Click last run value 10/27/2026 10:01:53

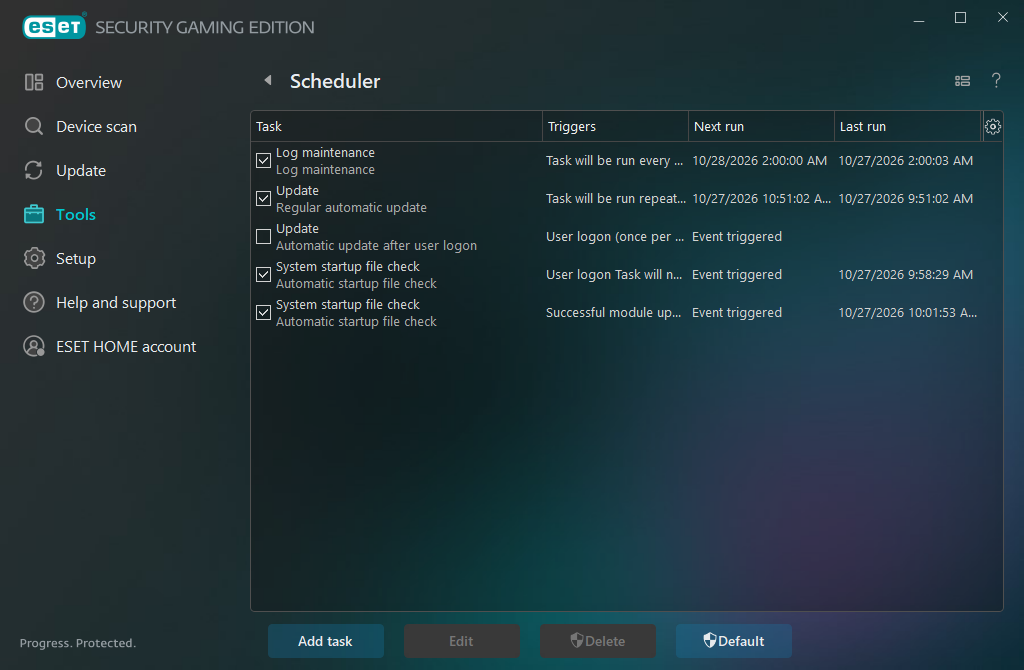[x=908, y=312]
